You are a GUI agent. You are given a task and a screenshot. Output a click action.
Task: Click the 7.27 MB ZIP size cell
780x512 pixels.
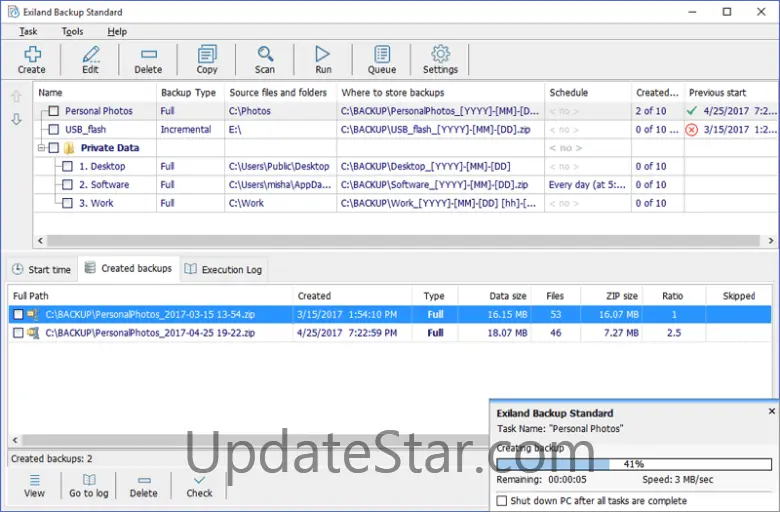coord(611,333)
